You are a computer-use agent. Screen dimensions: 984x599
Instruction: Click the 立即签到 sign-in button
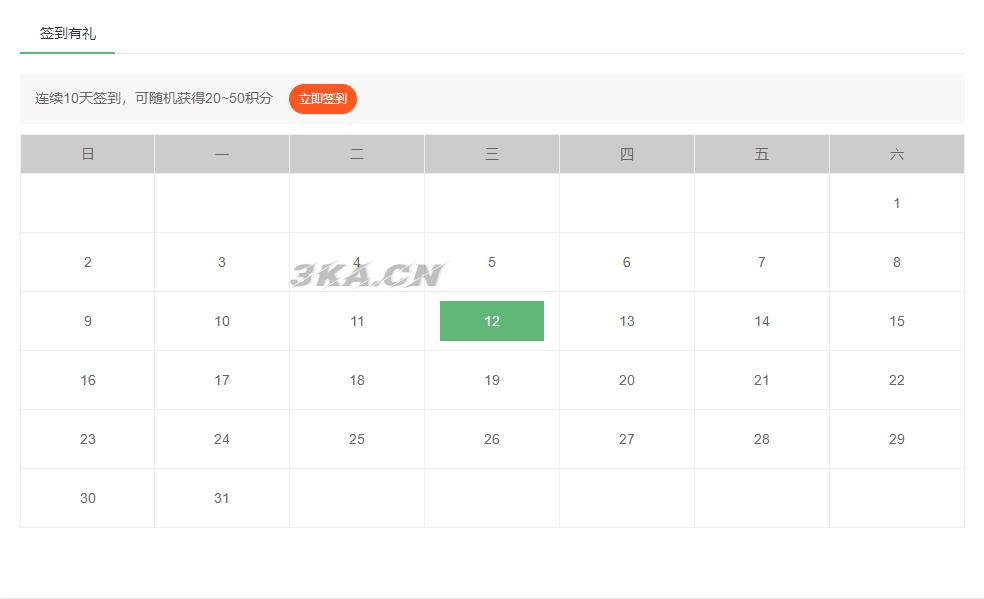click(x=322, y=99)
